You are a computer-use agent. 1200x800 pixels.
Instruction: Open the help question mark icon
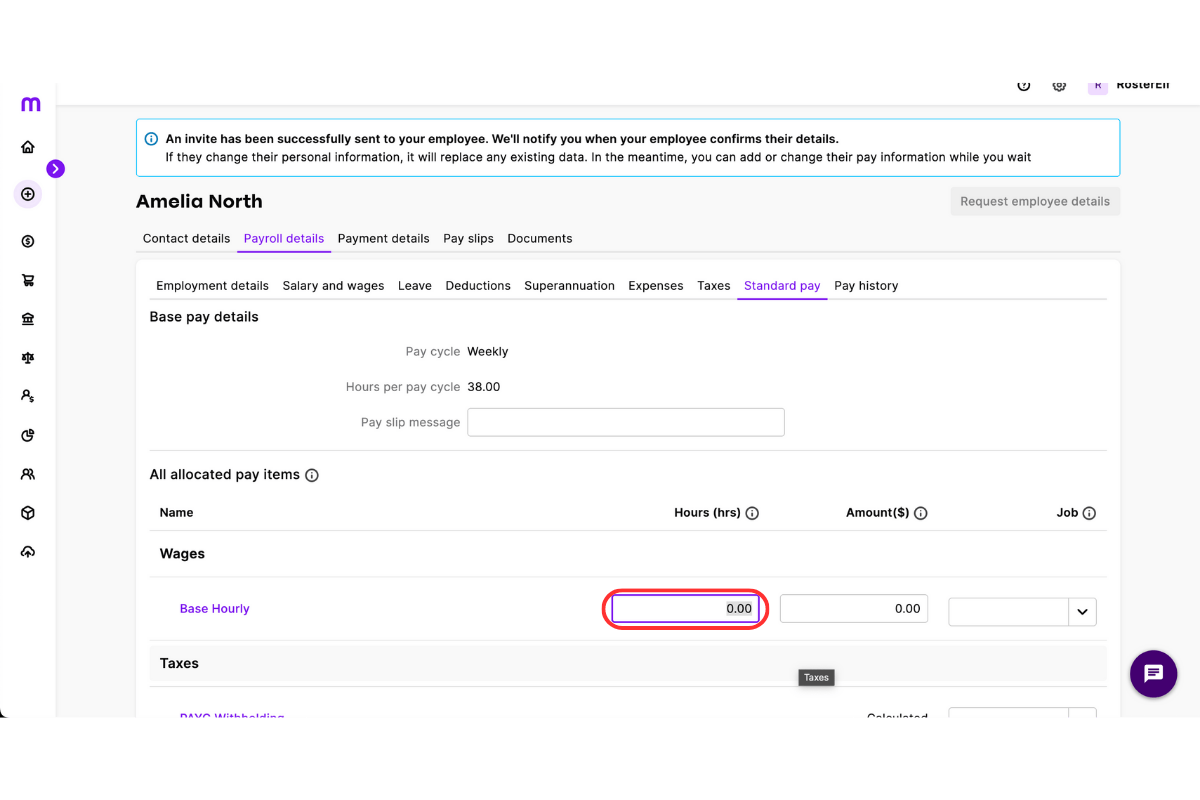1024,85
